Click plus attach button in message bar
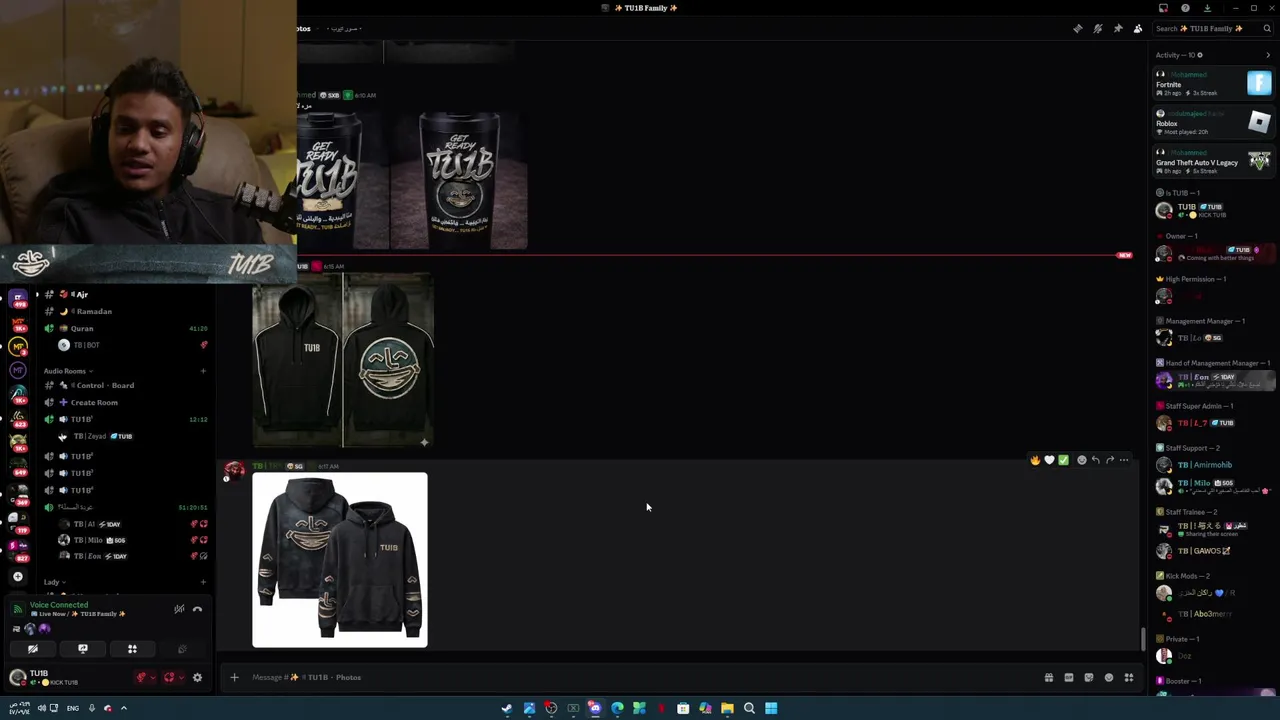 point(234,677)
